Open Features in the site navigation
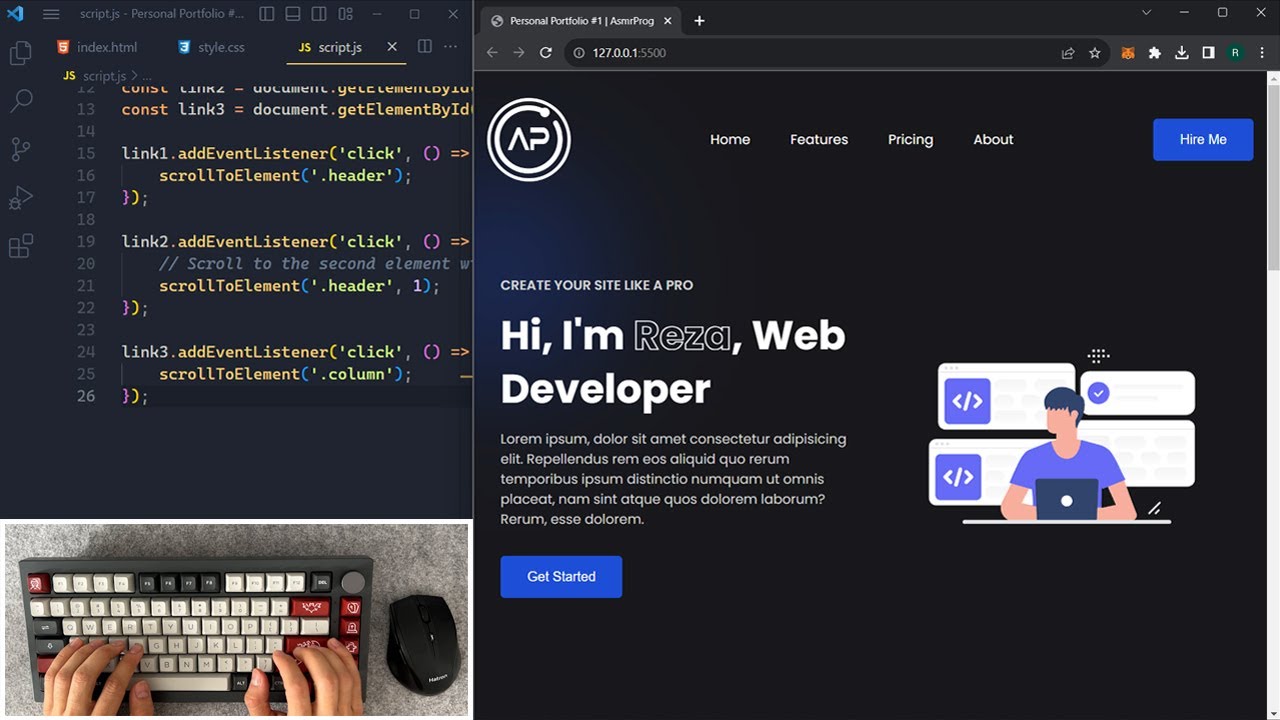Viewport: 1280px width, 720px height. (x=819, y=140)
